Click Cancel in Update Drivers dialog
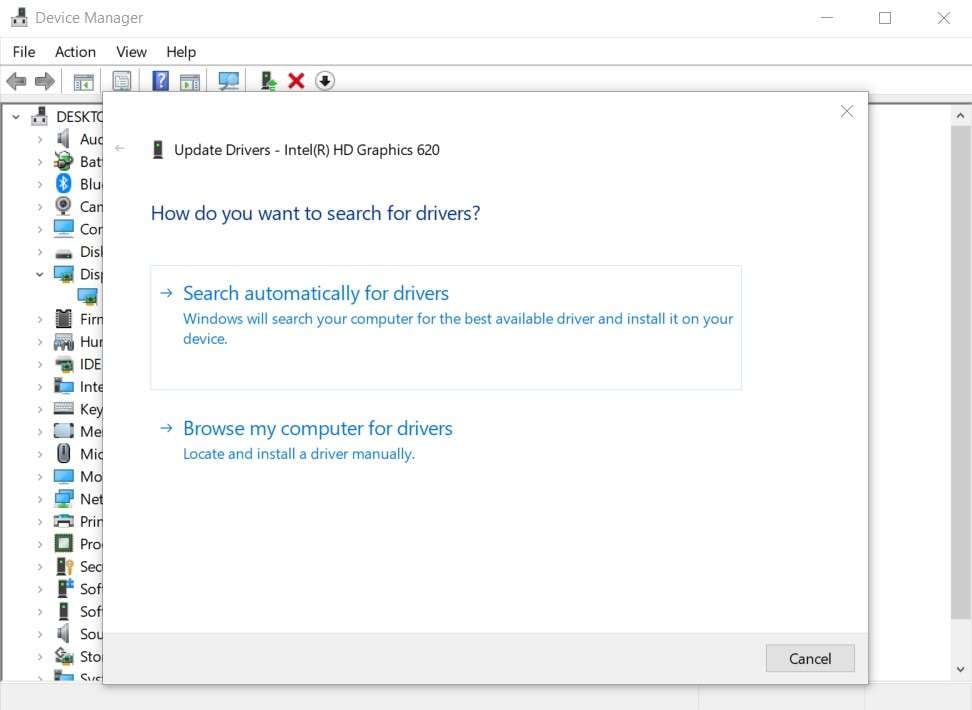This screenshot has width=972, height=710. [x=810, y=658]
